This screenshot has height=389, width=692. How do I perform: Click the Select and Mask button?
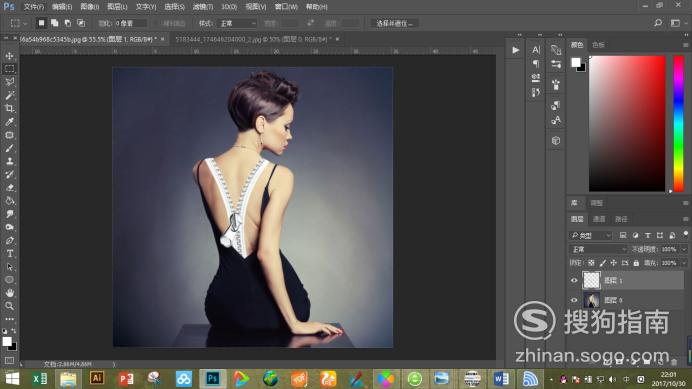click(394, 23)
